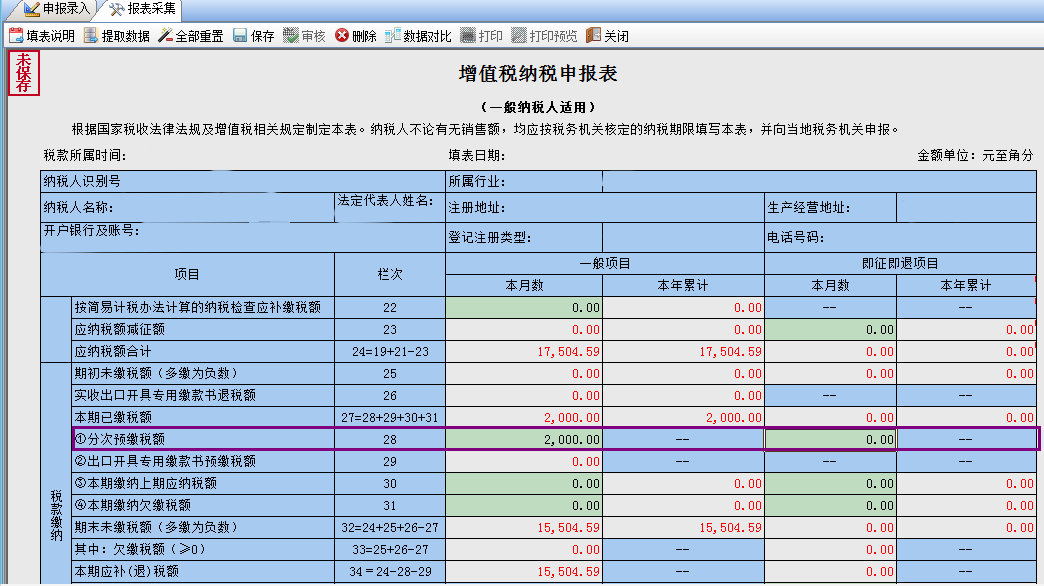Click the 审核 toolbar label
The image size is (1044, 586).
coord(313,36)
